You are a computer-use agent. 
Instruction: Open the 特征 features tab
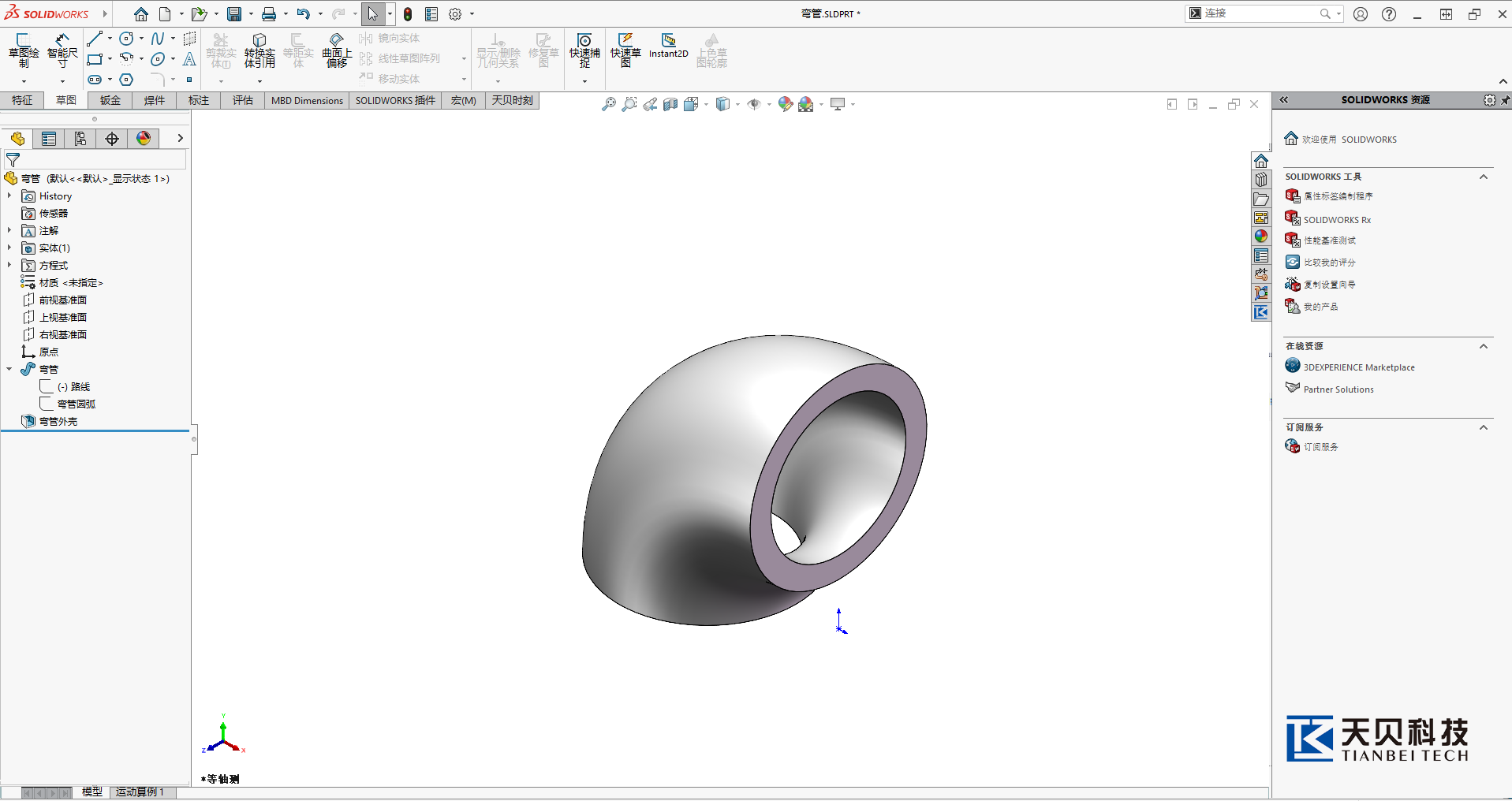[x=22, y=100]
